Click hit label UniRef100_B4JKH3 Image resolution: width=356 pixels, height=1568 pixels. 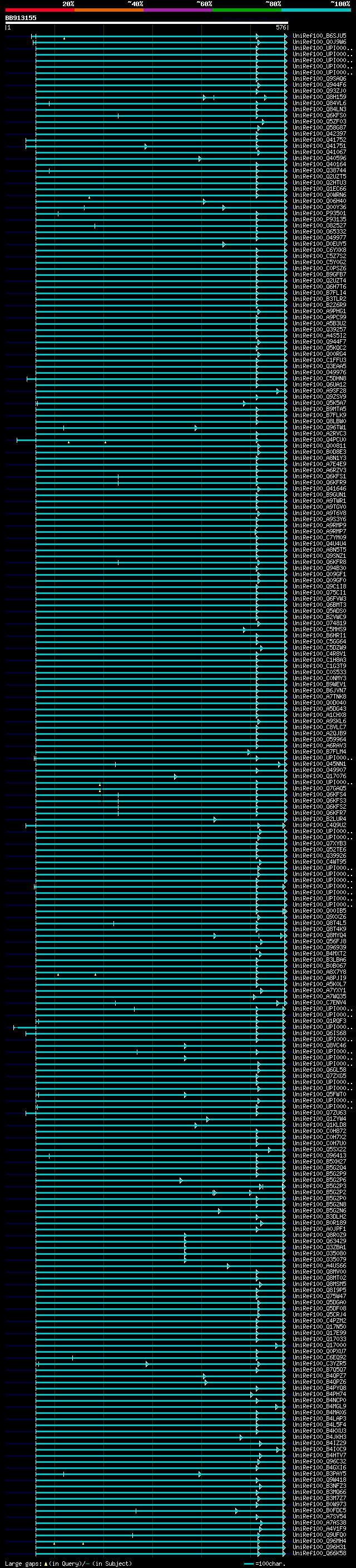[x=319, y=1437]
